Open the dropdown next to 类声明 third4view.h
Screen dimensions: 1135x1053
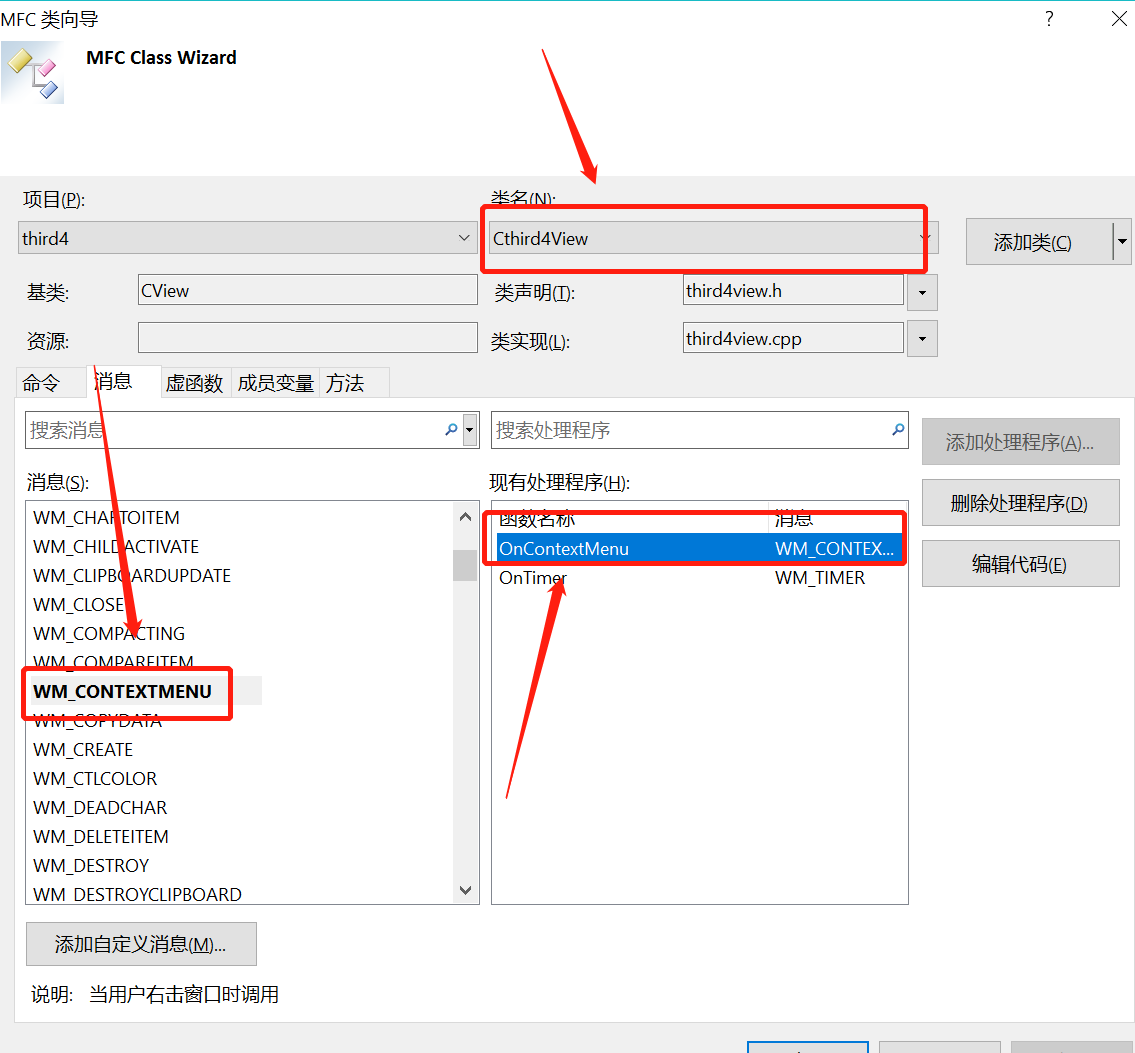921,292
